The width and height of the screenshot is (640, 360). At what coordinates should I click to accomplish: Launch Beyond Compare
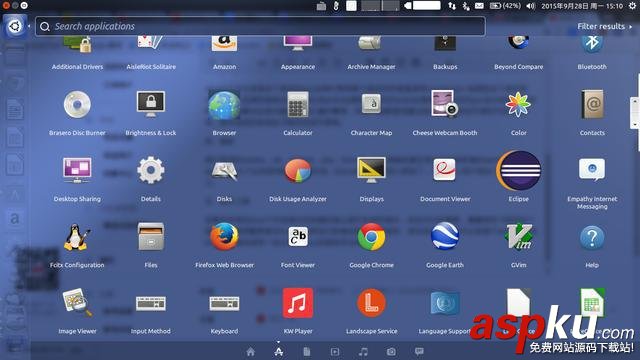[x=518, y=43]
